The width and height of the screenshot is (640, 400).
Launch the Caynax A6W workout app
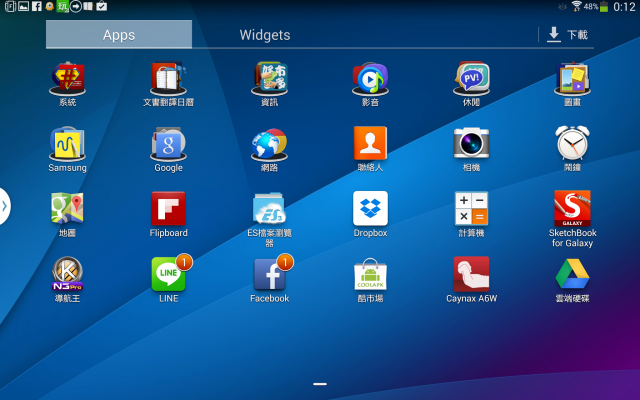pos(471,274)
